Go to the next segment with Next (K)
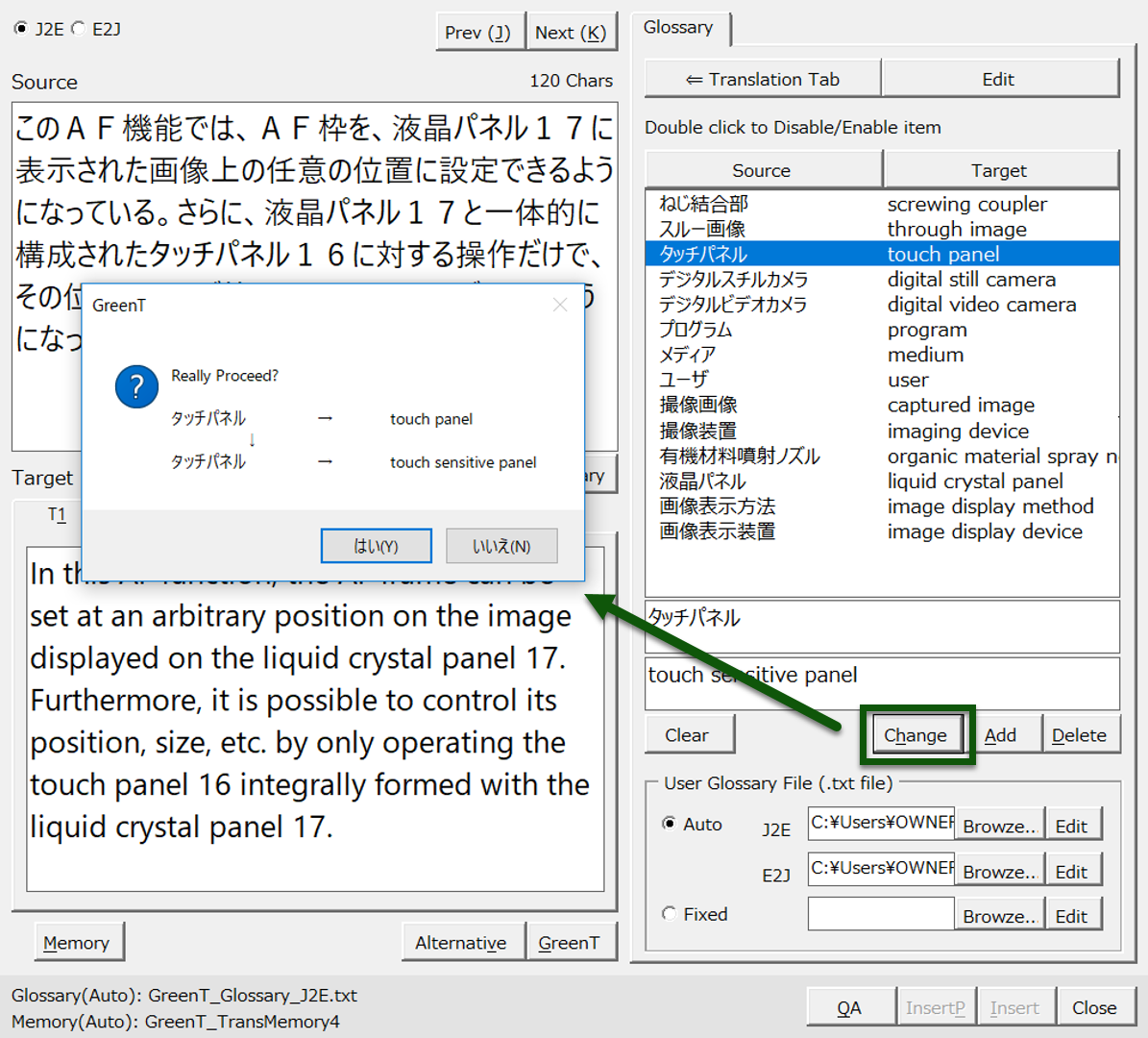 click(571, 33)
